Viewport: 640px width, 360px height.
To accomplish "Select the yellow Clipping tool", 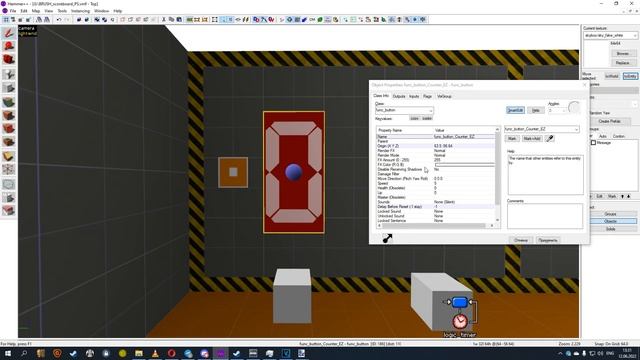I will [x=9, y=156].
